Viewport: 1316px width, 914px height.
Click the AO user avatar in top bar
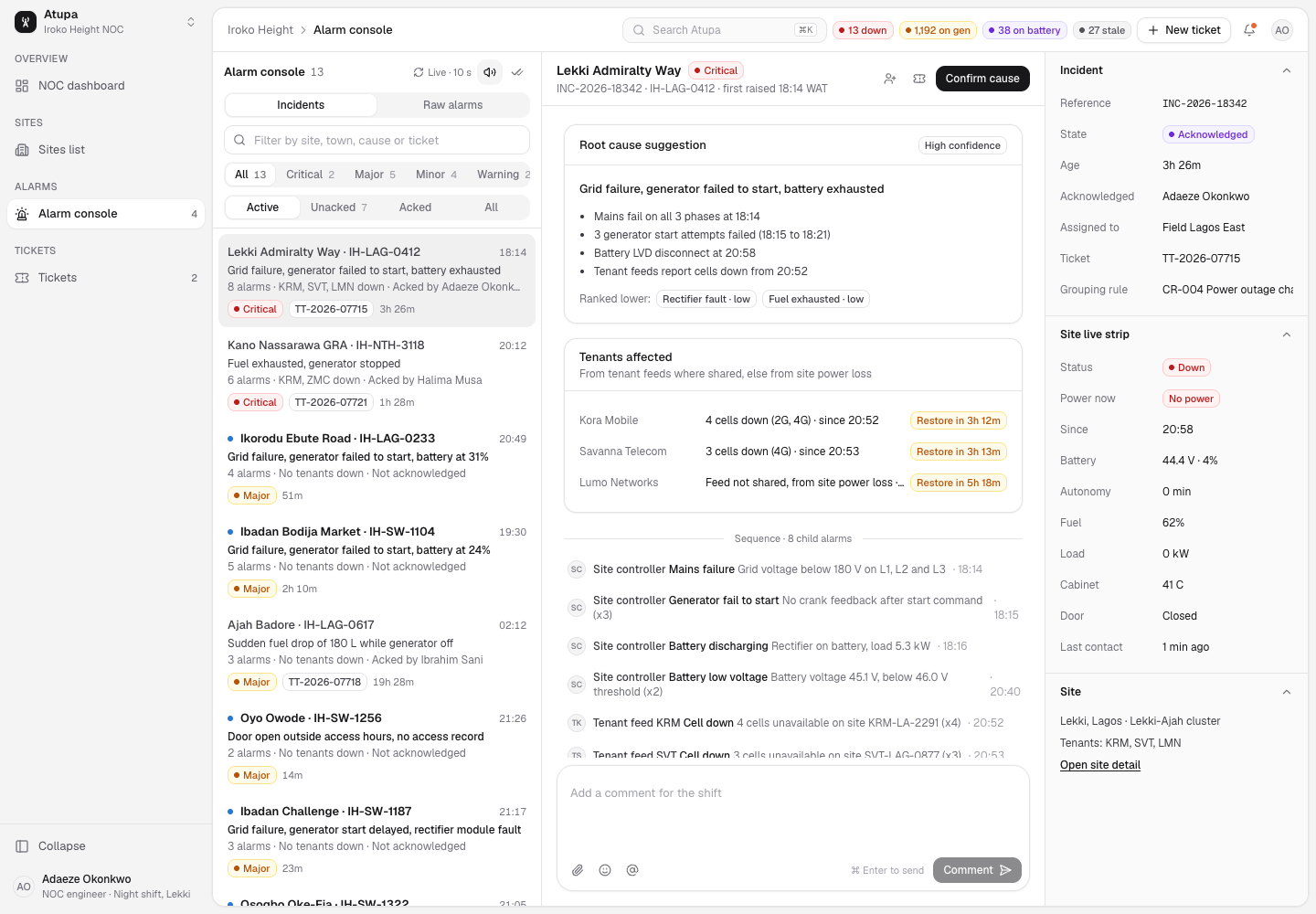(x=1282, y=30)
